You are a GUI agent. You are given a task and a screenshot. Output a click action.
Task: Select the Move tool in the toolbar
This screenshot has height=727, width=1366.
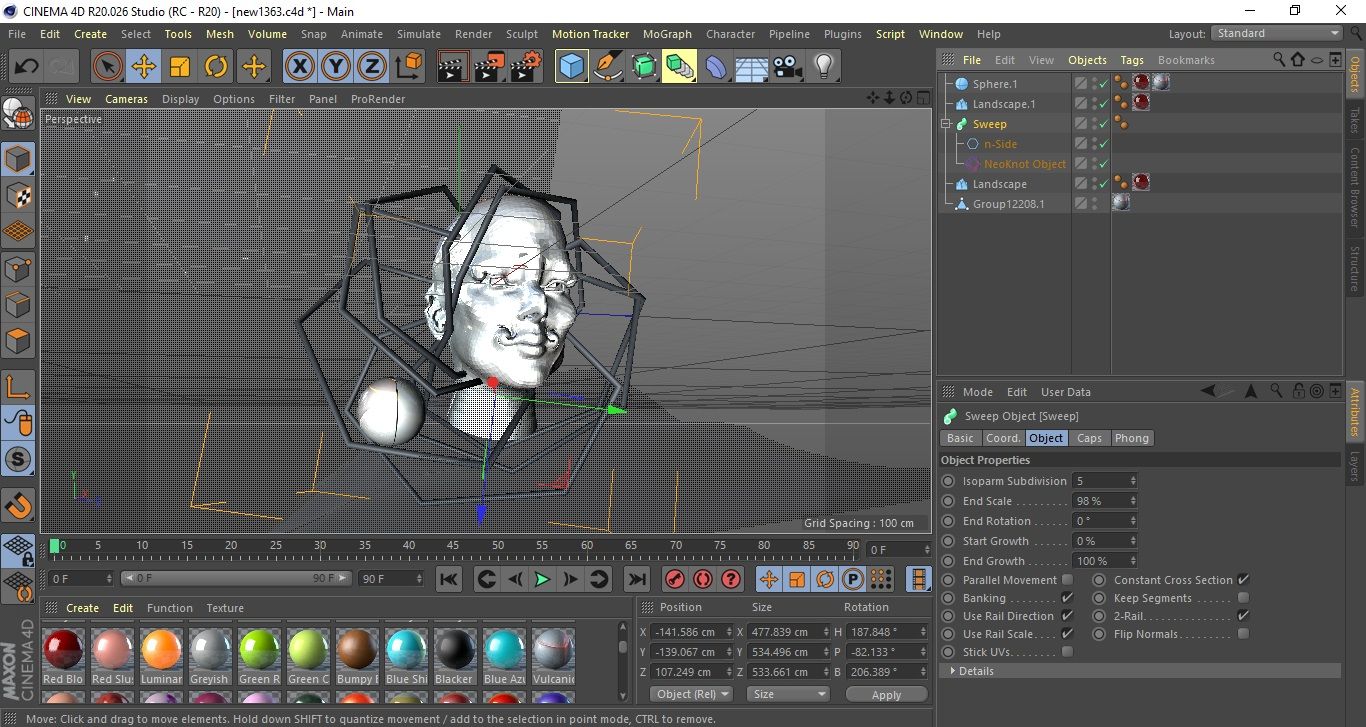click(x=144, y=67)
